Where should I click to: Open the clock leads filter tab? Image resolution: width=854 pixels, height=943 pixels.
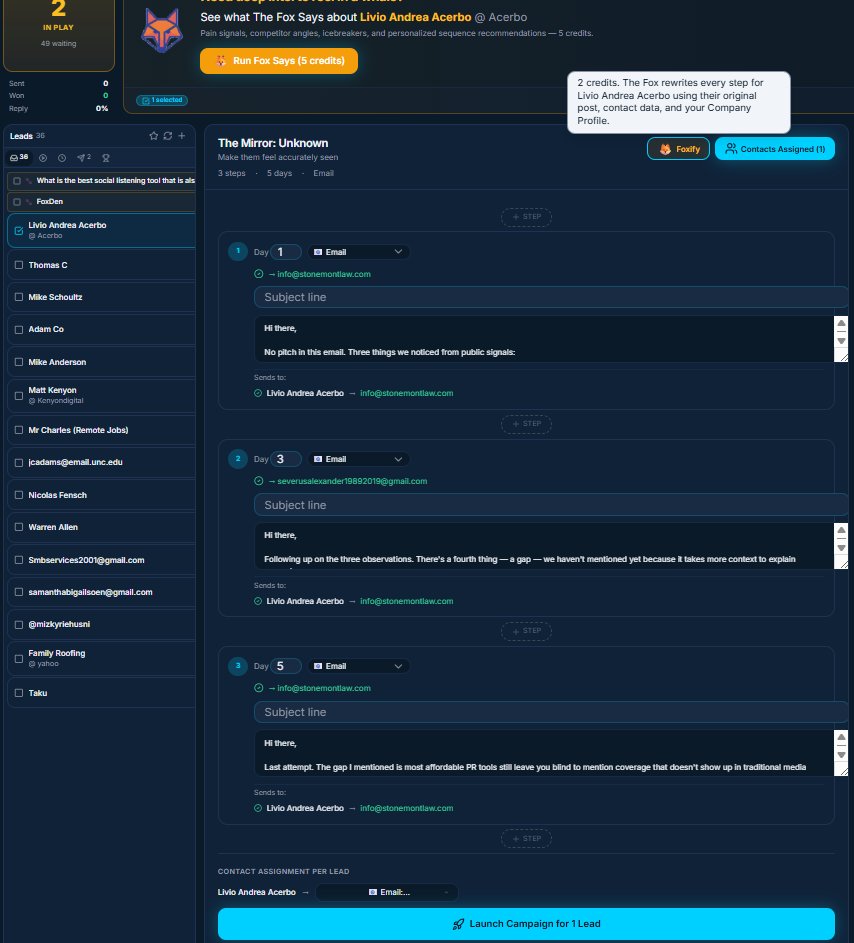(x=62, y=157)
